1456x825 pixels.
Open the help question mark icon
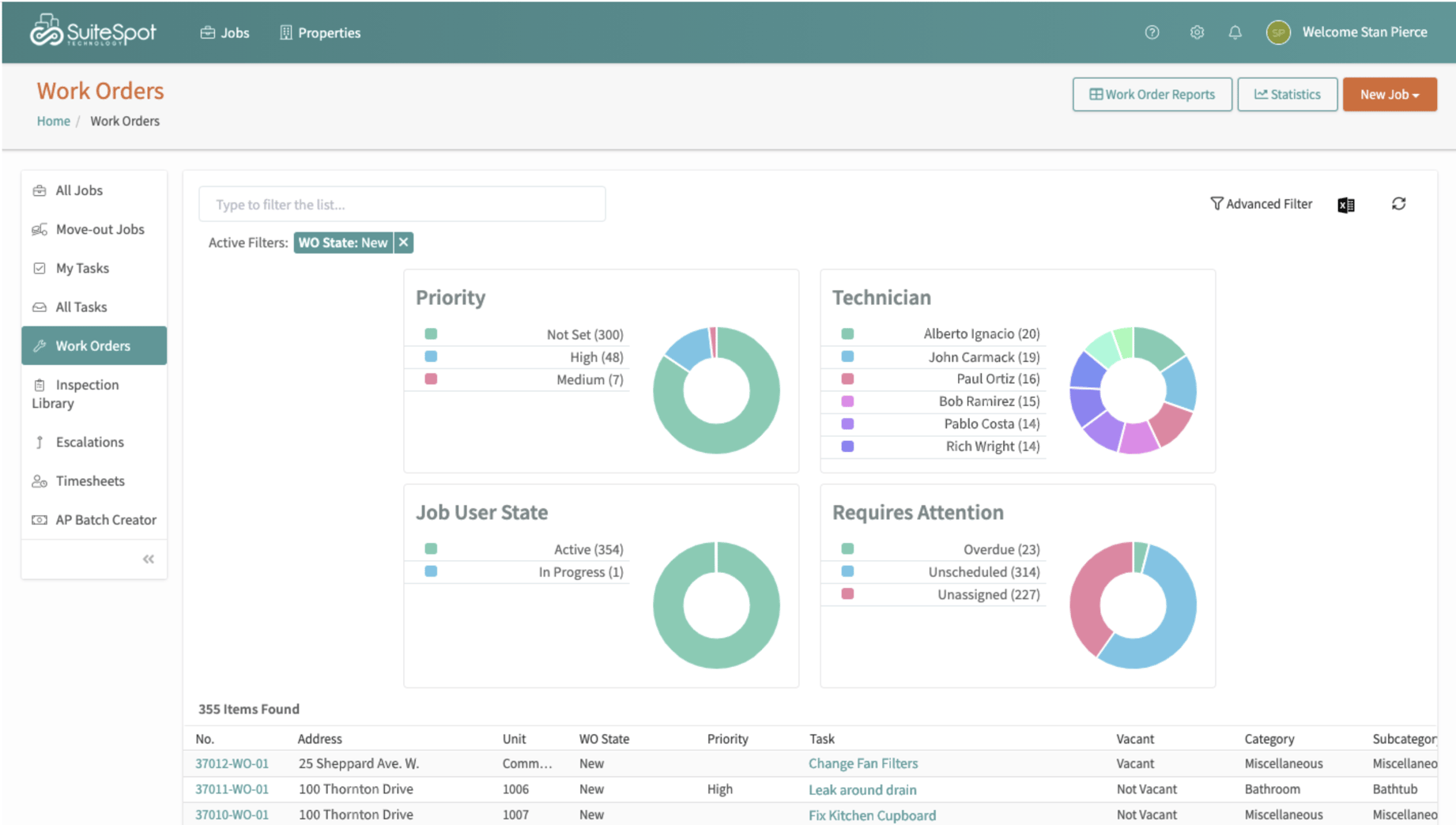point(1152,32)
